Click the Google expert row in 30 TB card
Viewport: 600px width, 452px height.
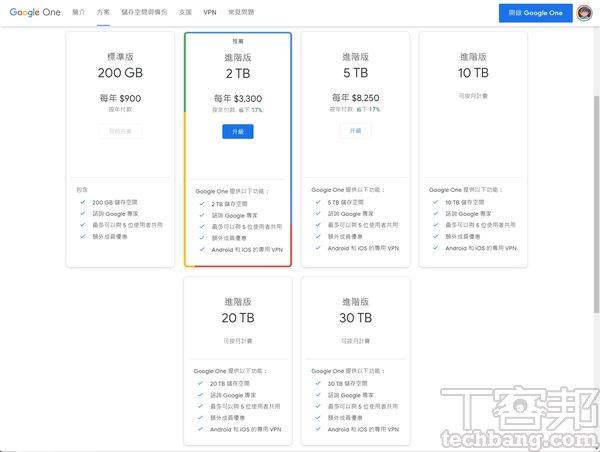[x=351, y=395]
